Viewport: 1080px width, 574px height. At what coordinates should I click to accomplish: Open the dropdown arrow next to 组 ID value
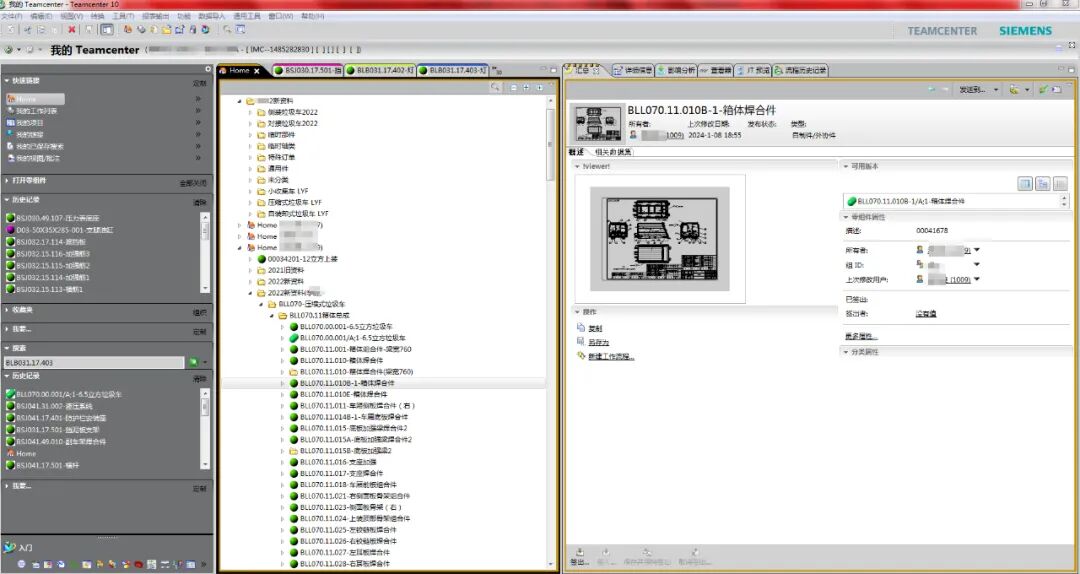[x=977, y=265]
